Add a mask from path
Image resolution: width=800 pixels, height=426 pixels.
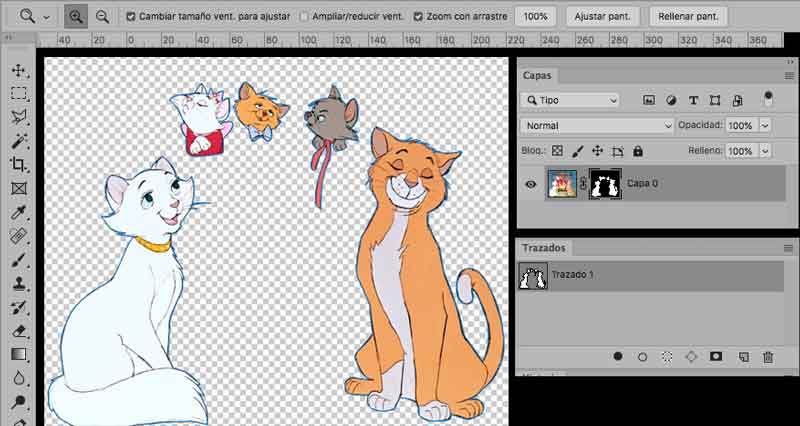716,356
